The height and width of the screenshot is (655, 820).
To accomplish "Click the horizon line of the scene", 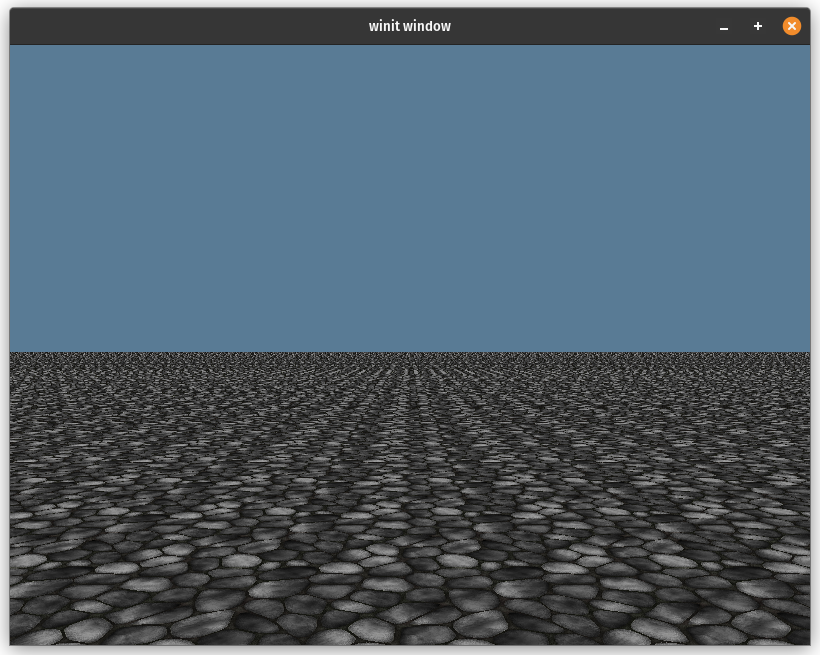I will pos(410,351).
